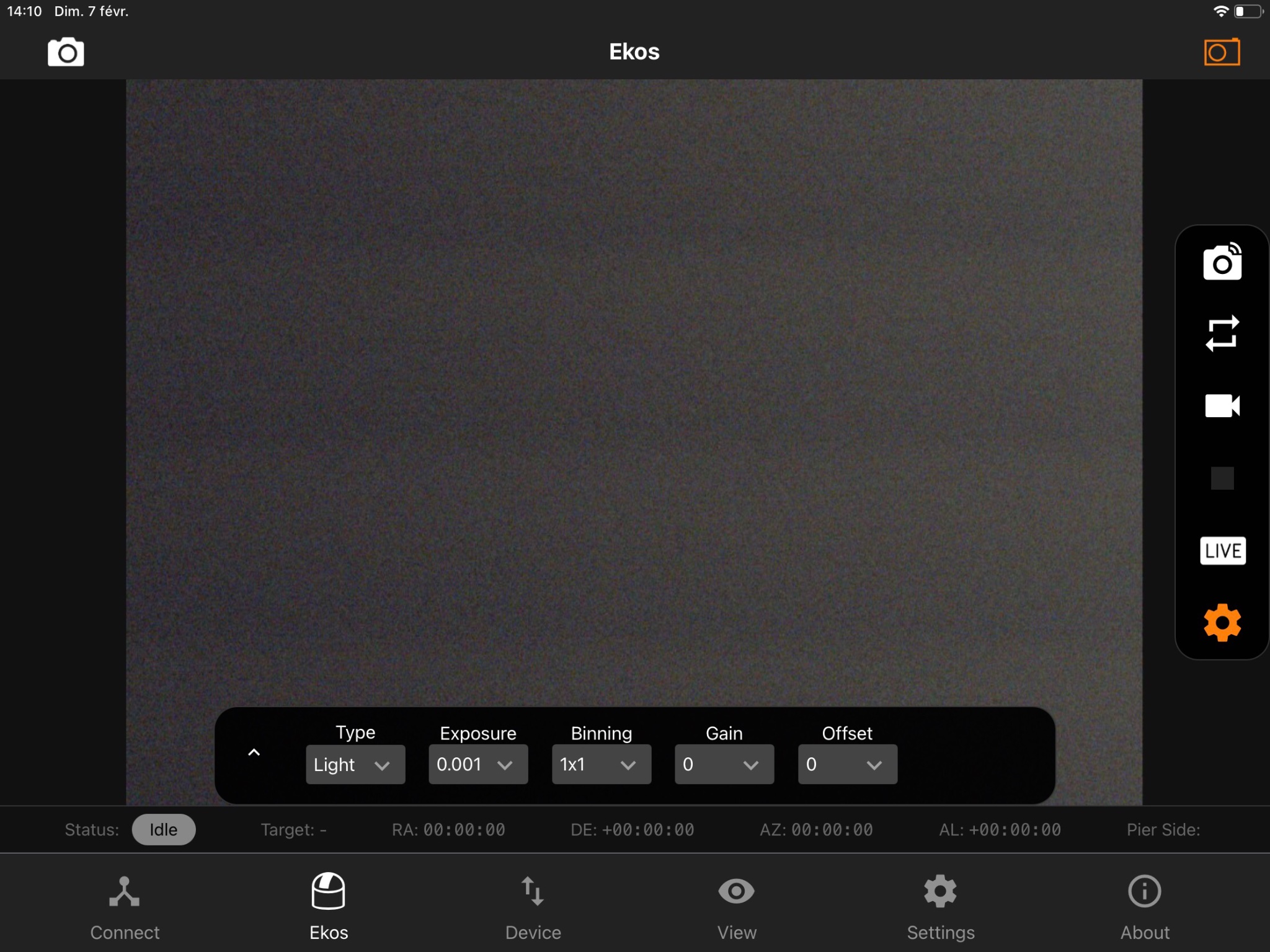
Task: Start looping exposures with repeat icon
Action: (1222, 333)
